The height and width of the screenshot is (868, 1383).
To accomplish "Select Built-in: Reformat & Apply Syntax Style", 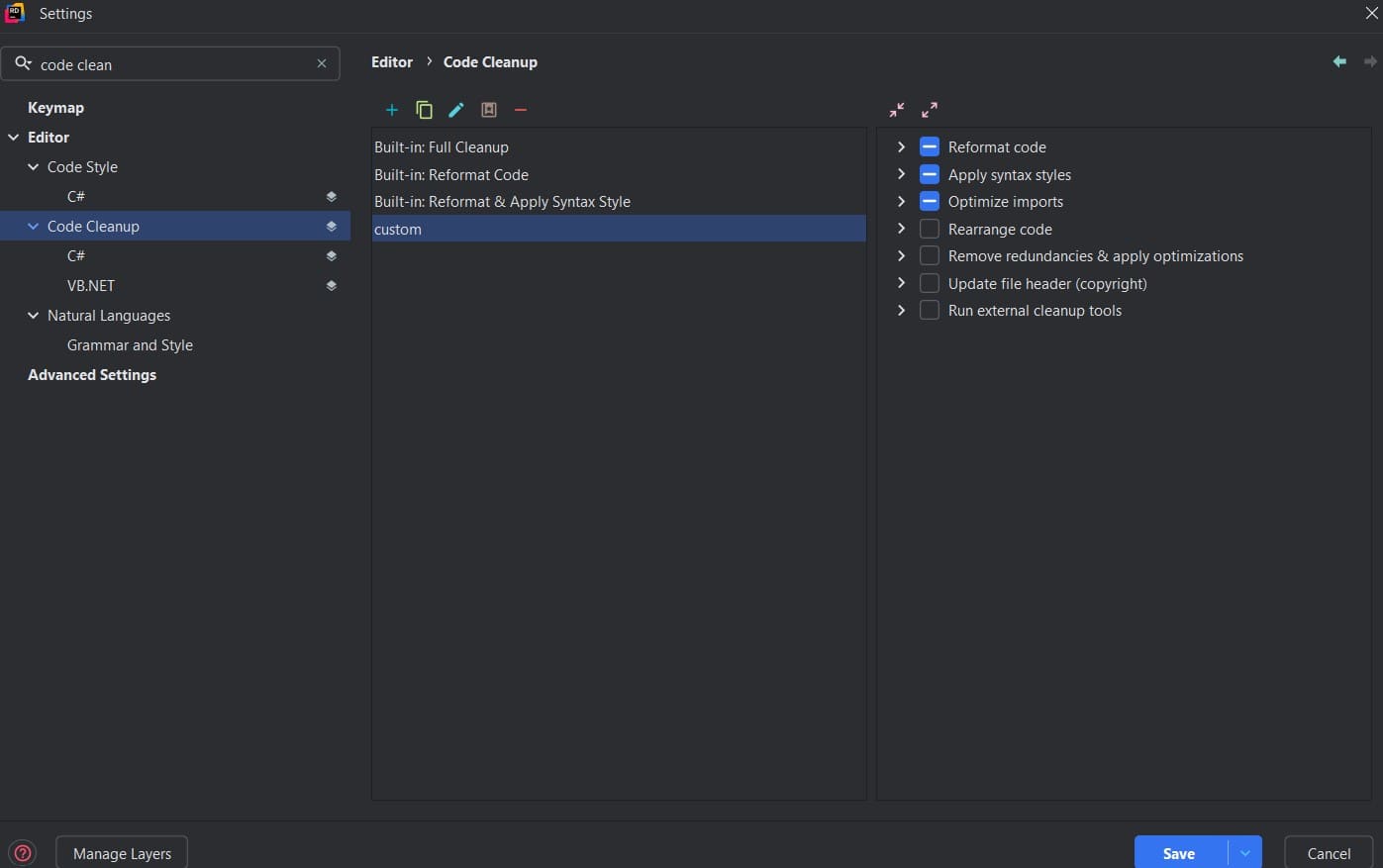I will point(619,202).
